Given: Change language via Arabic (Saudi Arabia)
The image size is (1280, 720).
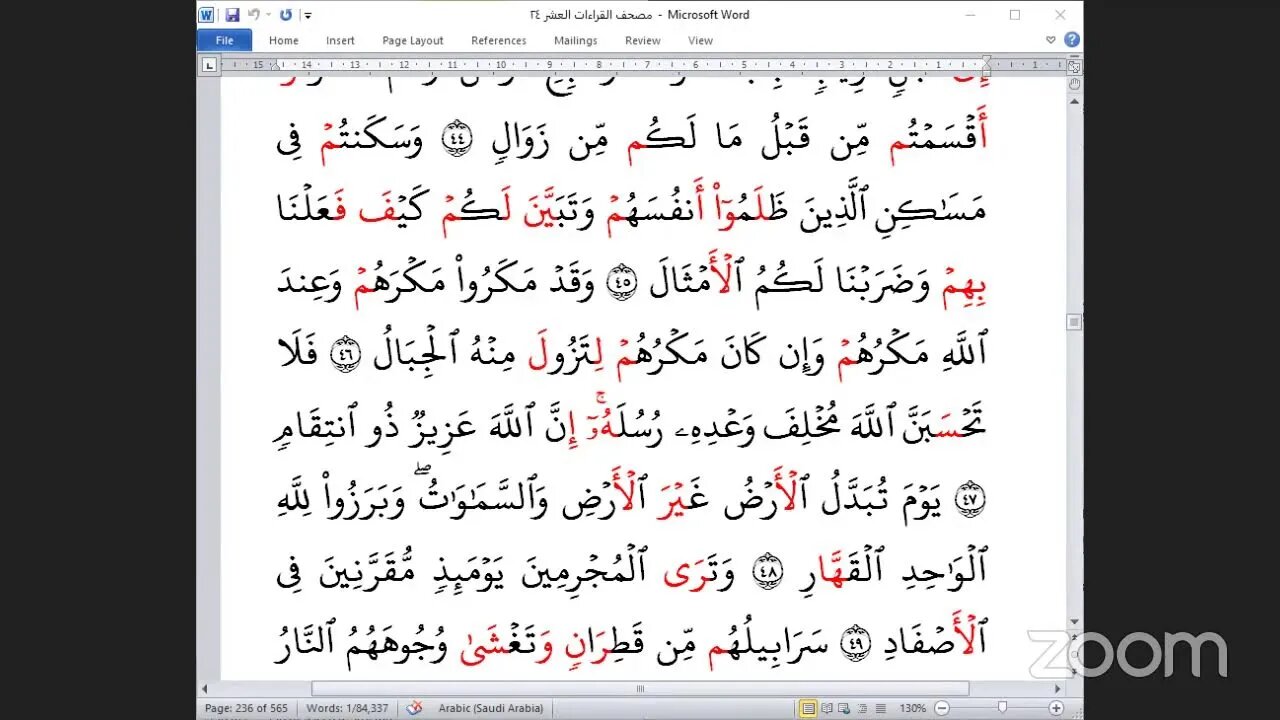Looking at the screenshot, I should [x=491, y=708].
